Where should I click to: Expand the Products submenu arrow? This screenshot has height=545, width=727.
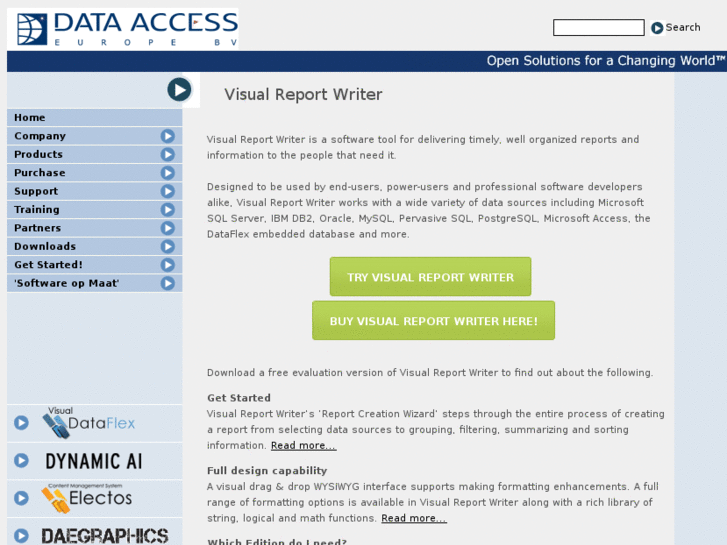[x=167, y=154]
